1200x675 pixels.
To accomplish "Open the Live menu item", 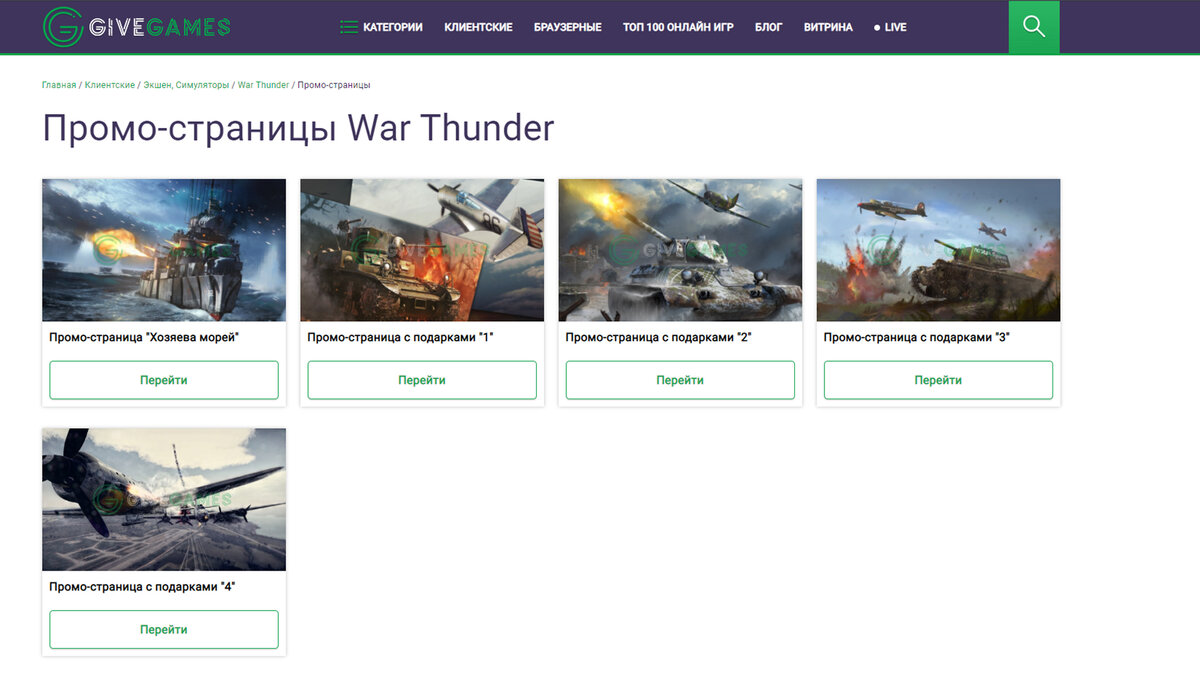I will (890, 27).
